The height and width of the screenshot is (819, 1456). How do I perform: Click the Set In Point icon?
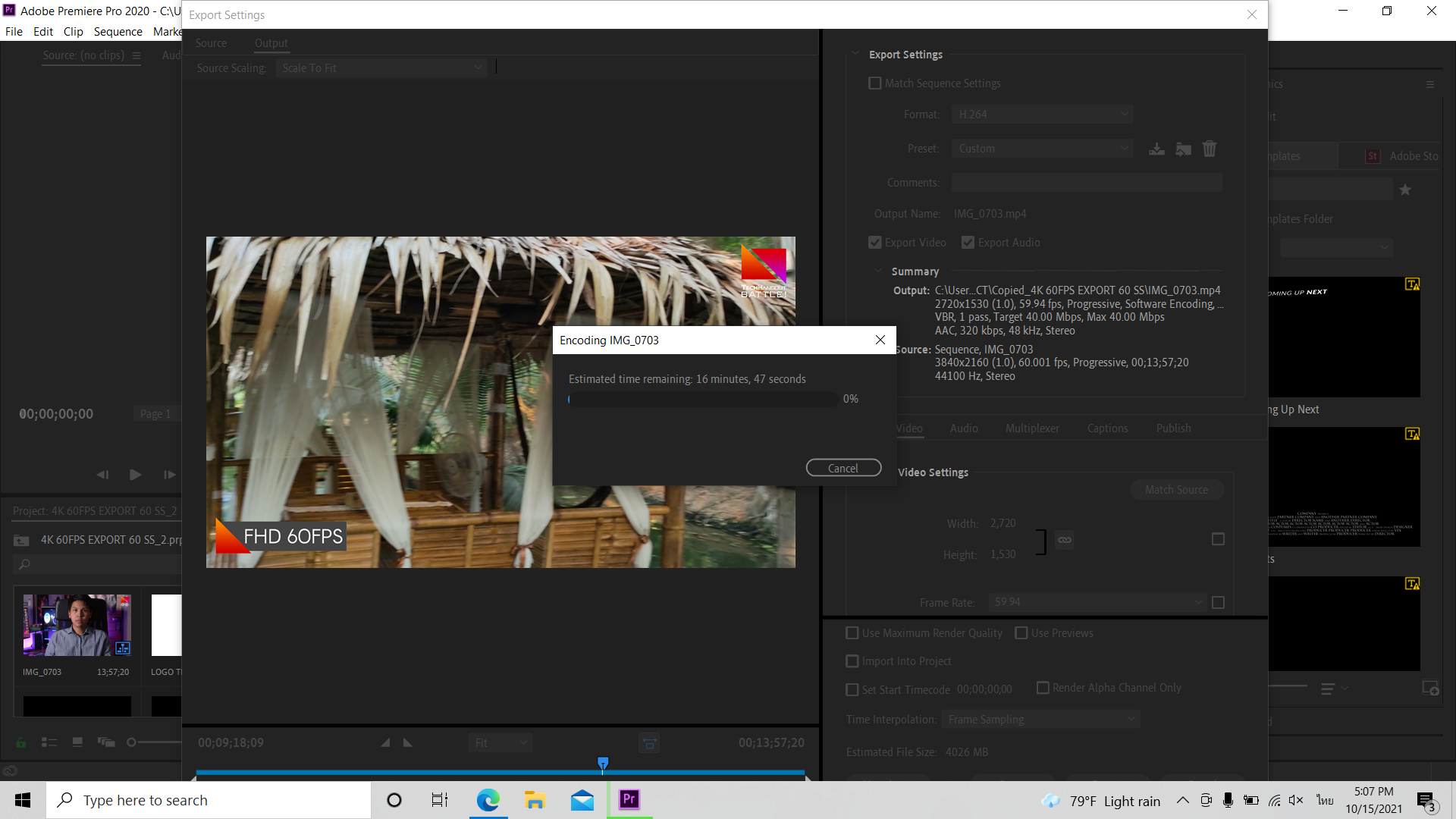(x=385, y=743)
